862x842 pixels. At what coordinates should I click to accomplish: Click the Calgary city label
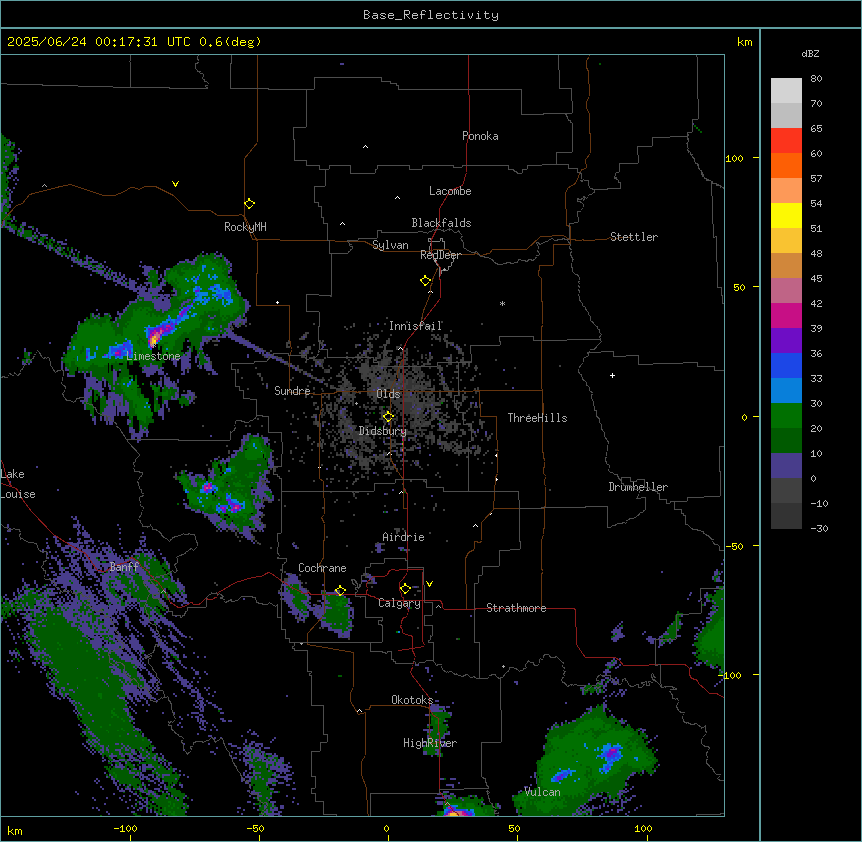click(x=399, y=603)
